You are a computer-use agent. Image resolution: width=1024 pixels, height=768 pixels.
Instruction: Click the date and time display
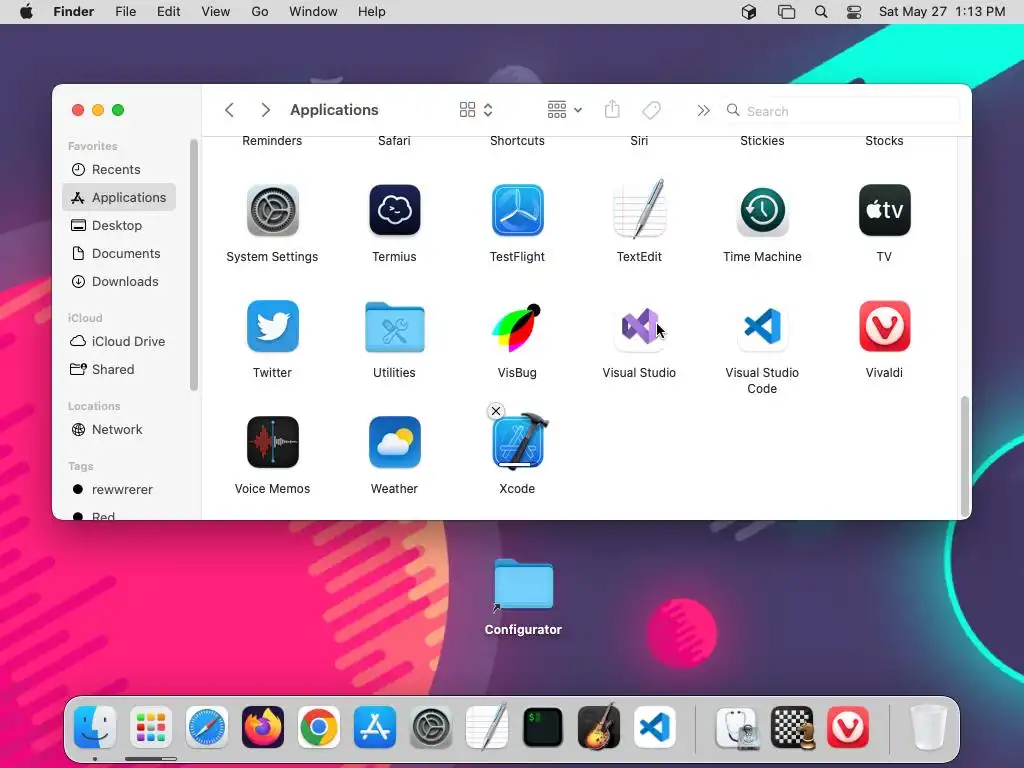pos(942,12)
